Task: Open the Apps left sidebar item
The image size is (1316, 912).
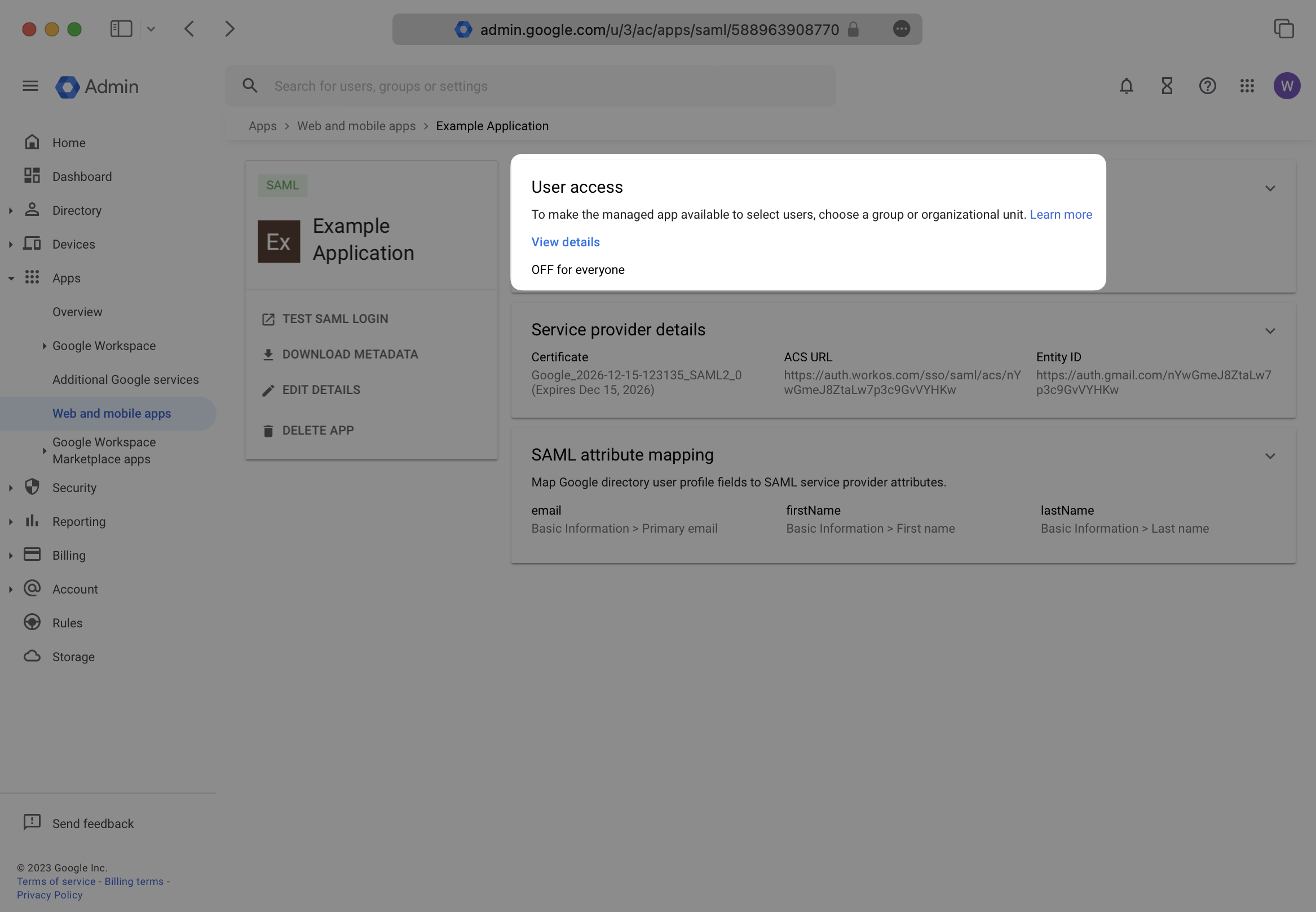Action: [x=66, y=278]
